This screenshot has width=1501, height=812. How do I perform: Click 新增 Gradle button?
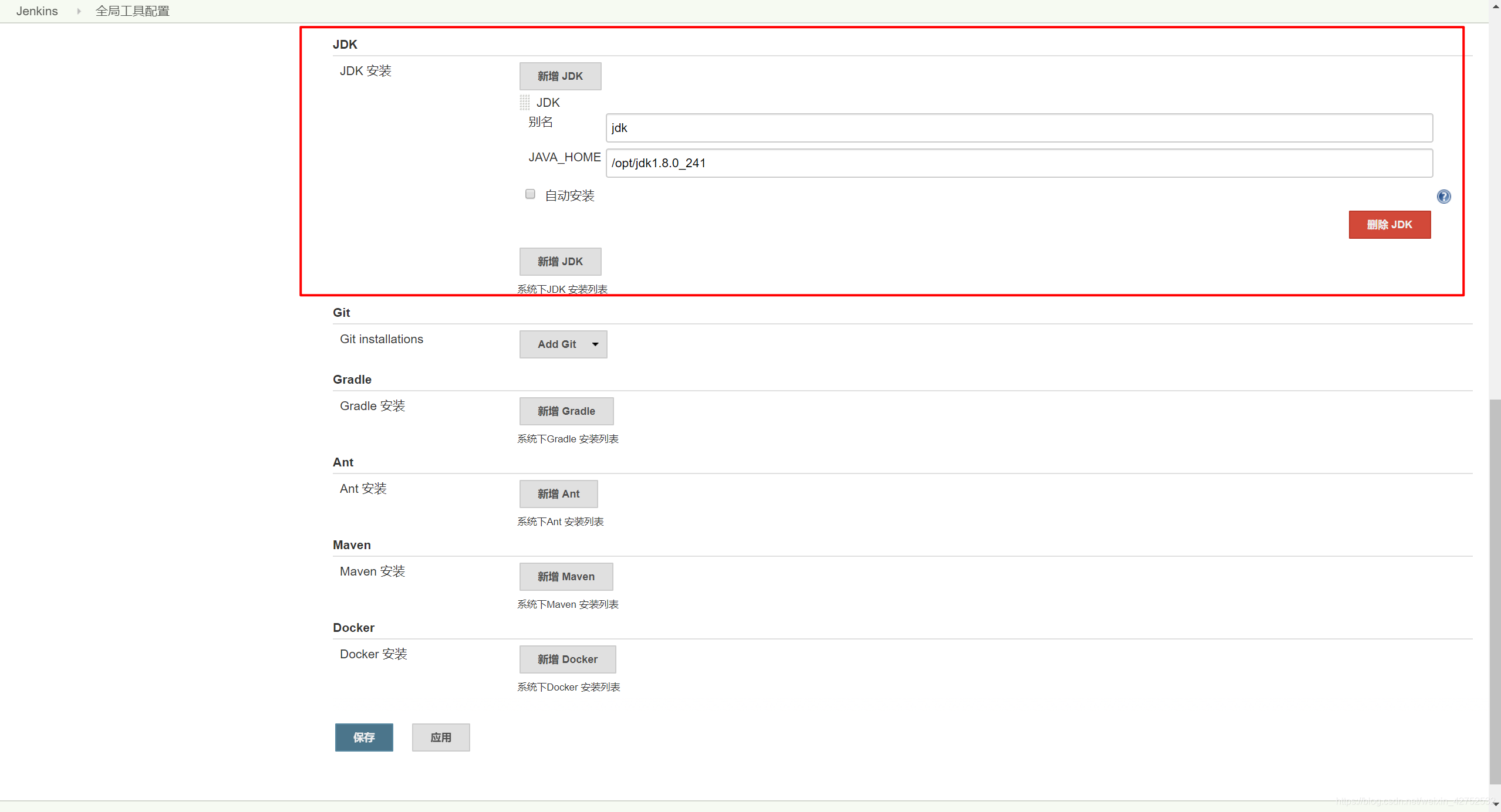point(566,411)
